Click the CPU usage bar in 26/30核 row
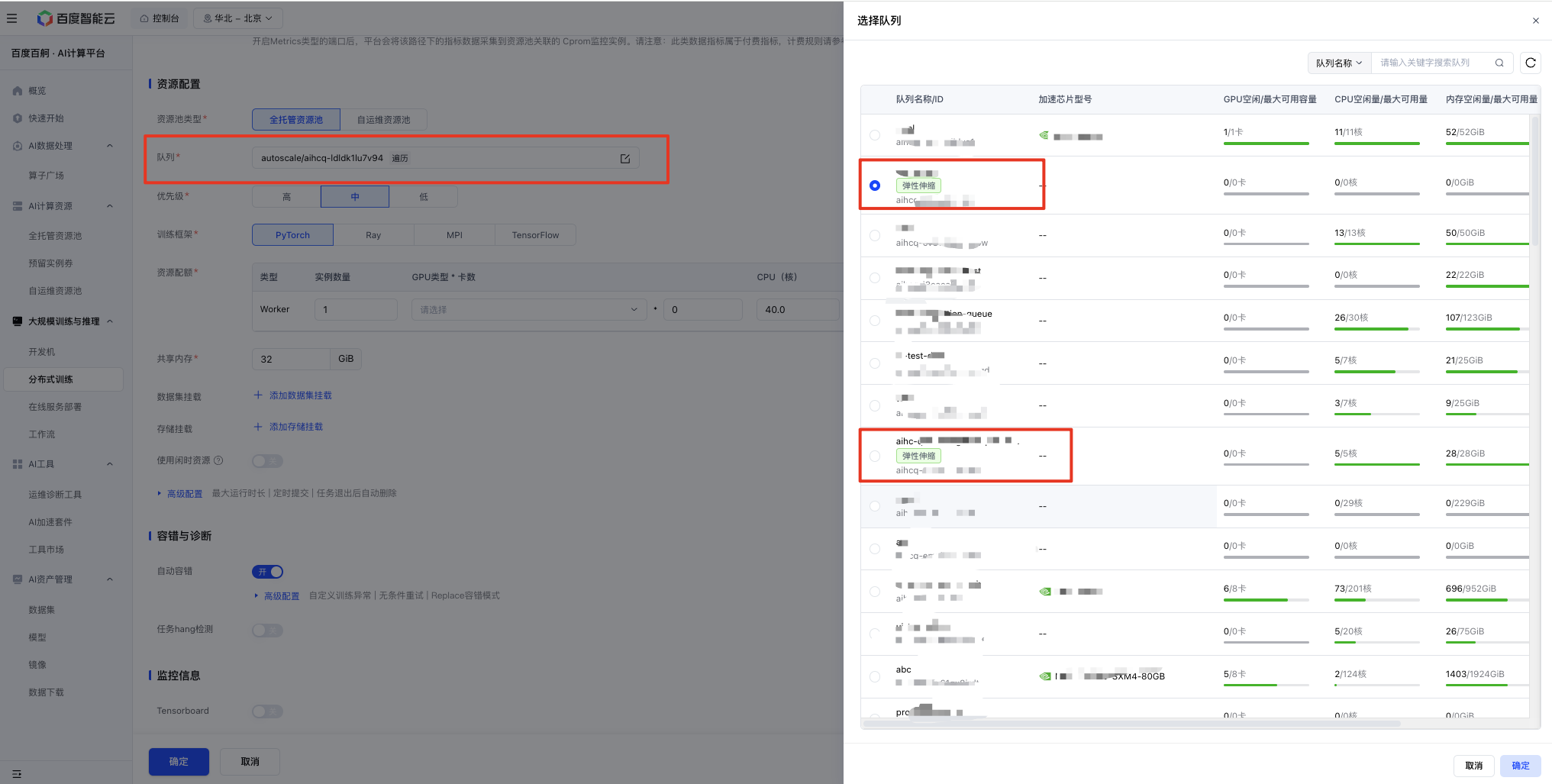The image size is (1552, 784). tap(1377, 329)
